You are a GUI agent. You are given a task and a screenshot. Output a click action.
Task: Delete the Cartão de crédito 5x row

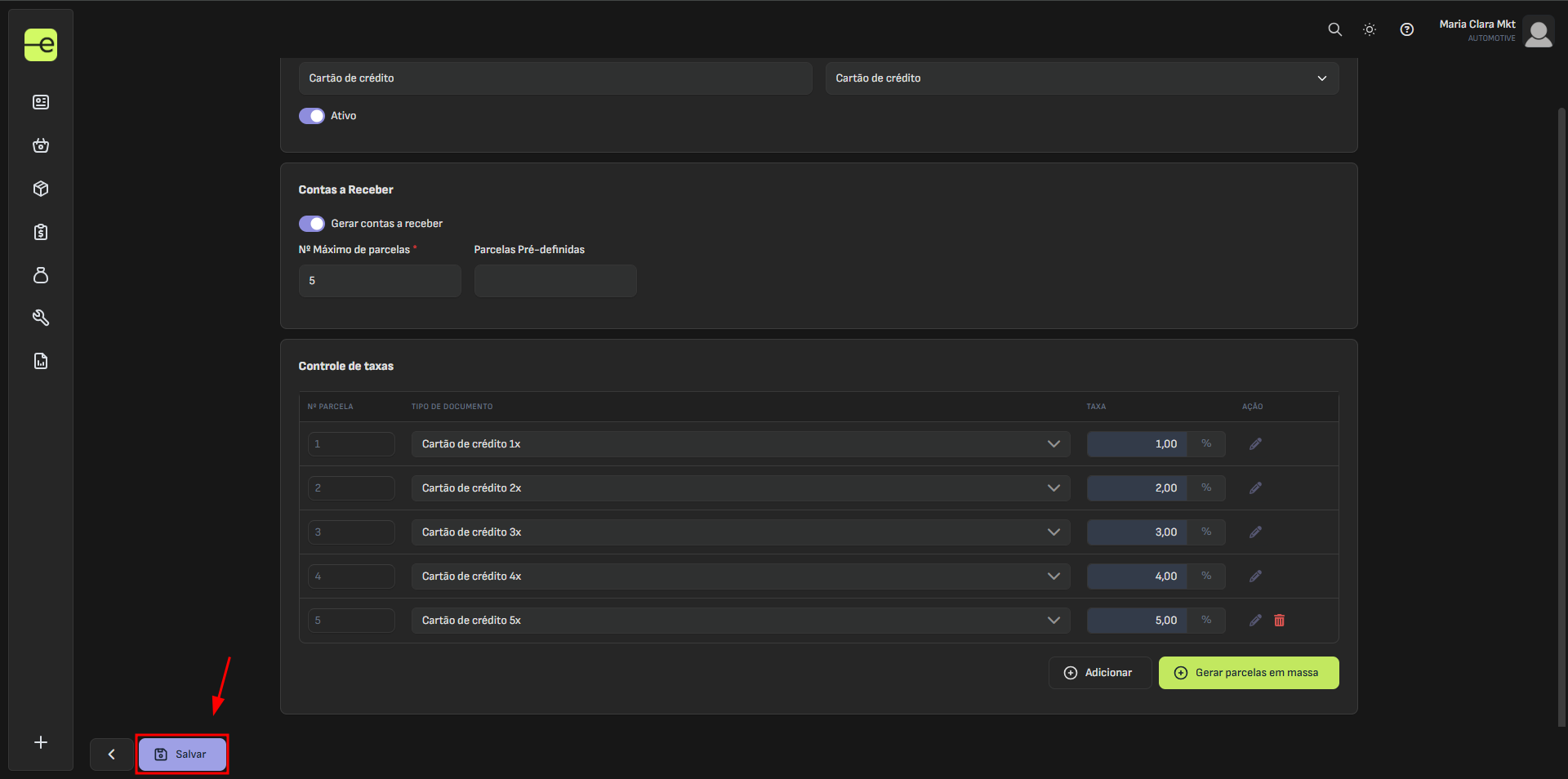point(1279,621)
